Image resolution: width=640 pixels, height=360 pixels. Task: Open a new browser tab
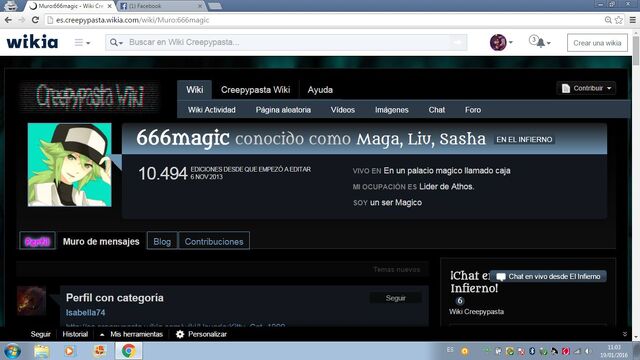(215, 6)
